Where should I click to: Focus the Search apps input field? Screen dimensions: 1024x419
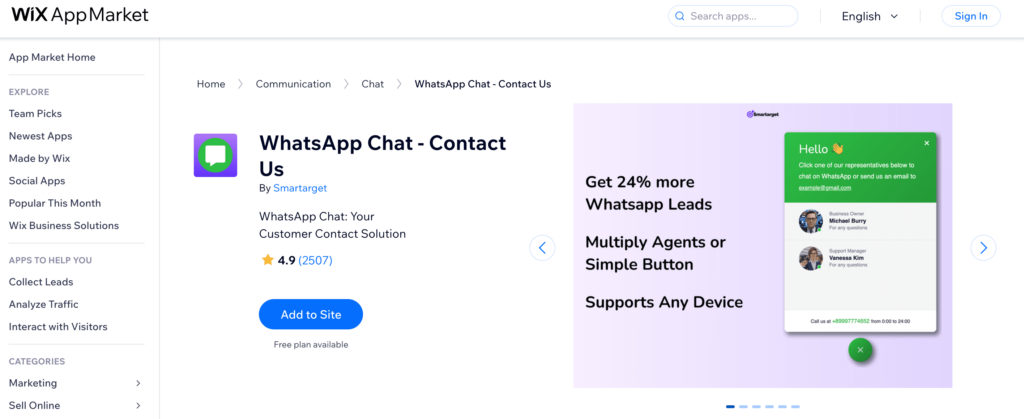coord(733,16)
